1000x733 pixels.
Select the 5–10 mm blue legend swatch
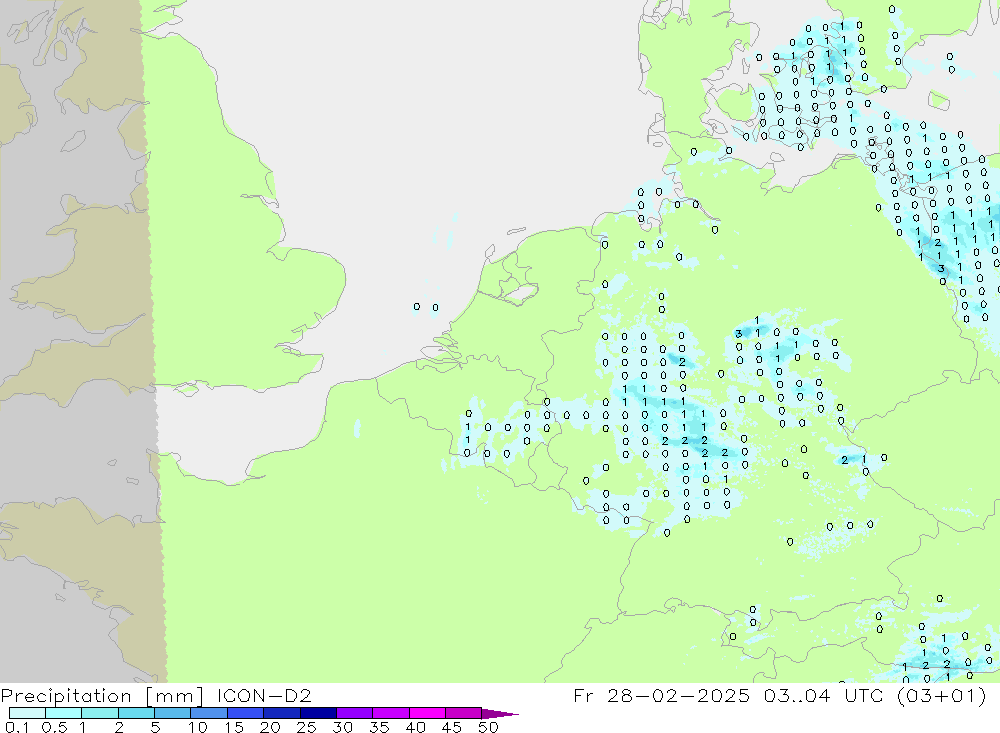coord(172,713)
